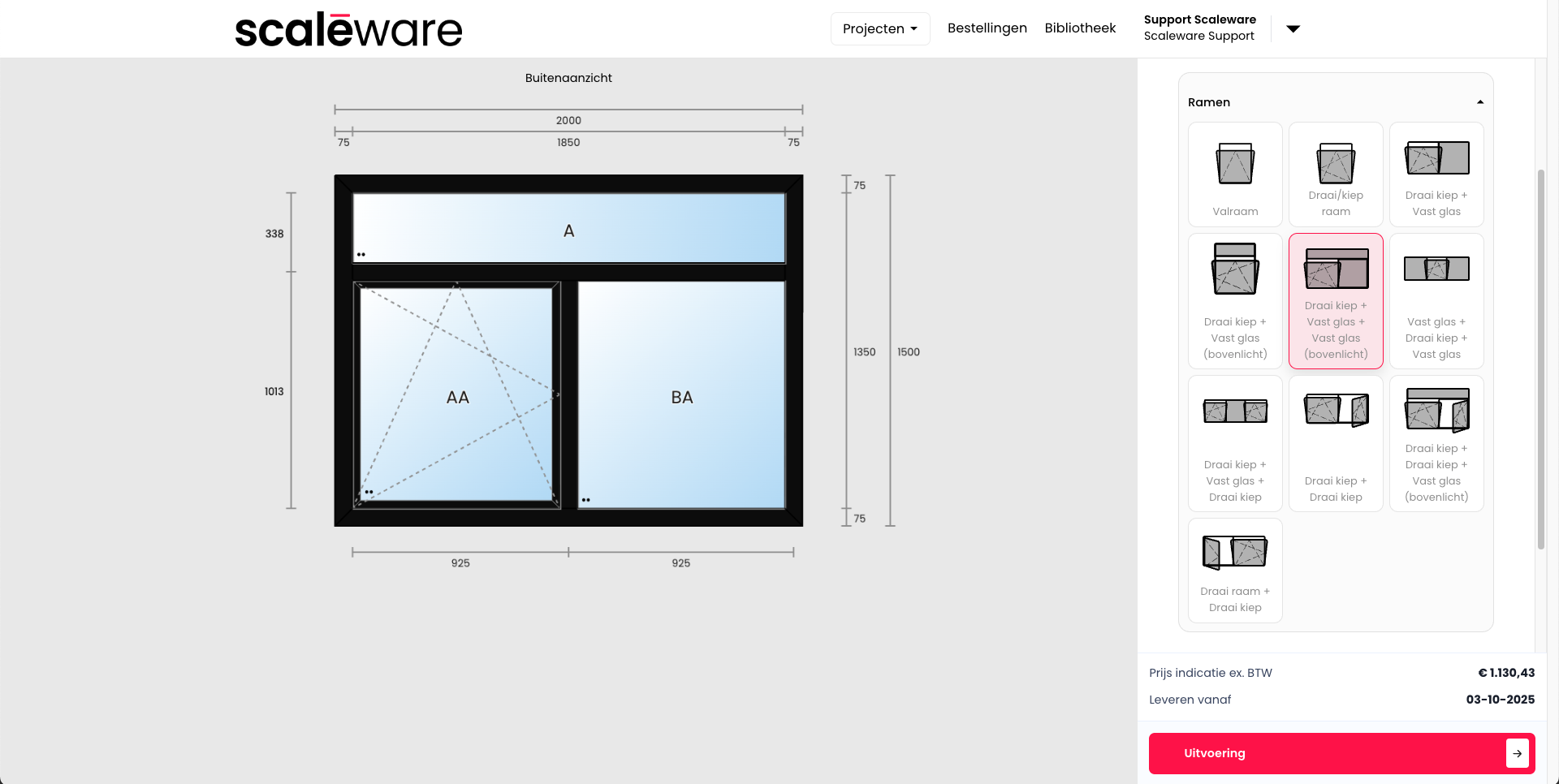
Task: Click the 338 height dimension label
Action: tap(274, 234)
